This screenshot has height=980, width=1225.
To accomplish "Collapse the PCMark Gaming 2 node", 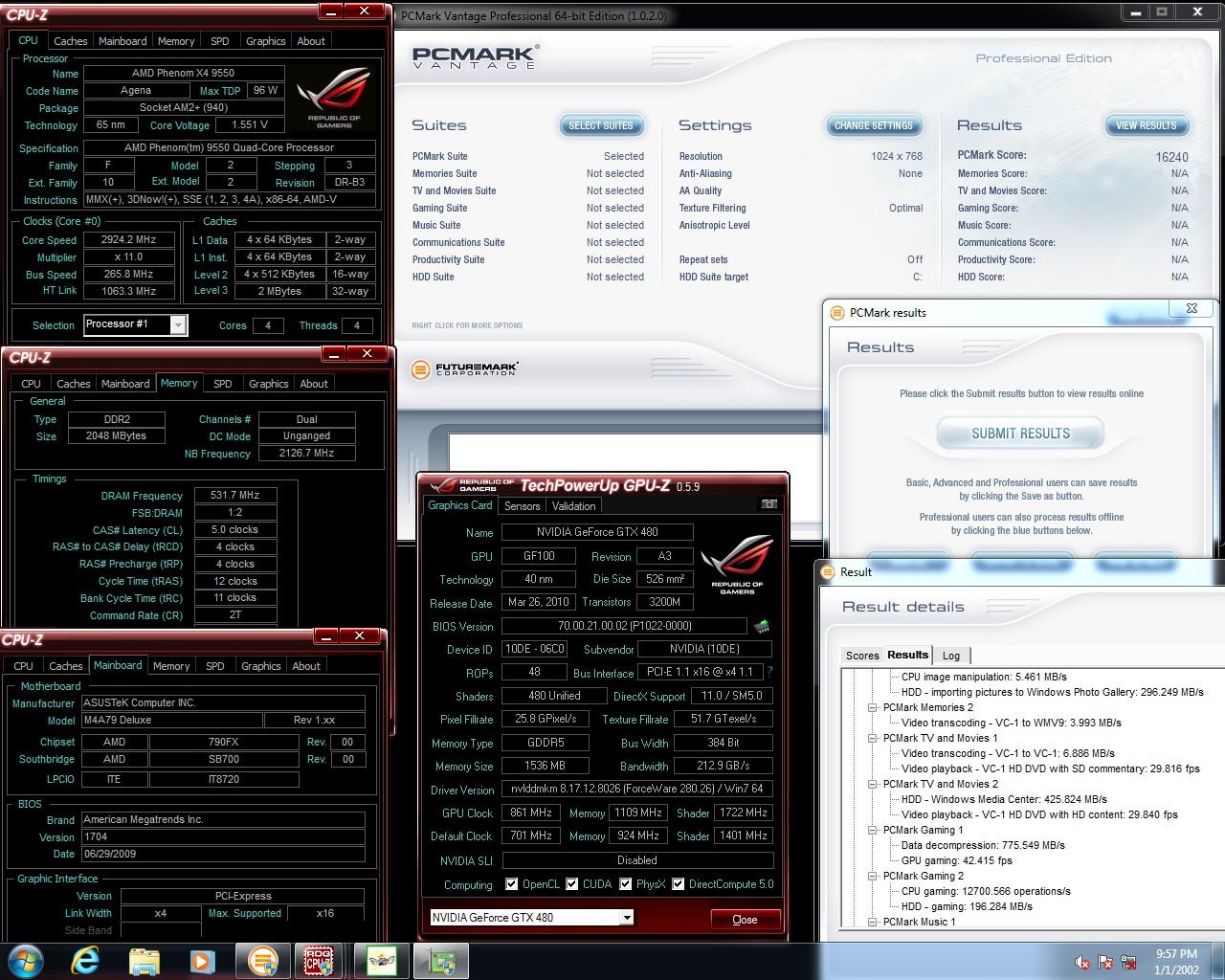I will pyautogui.click(x=873, y=876).
